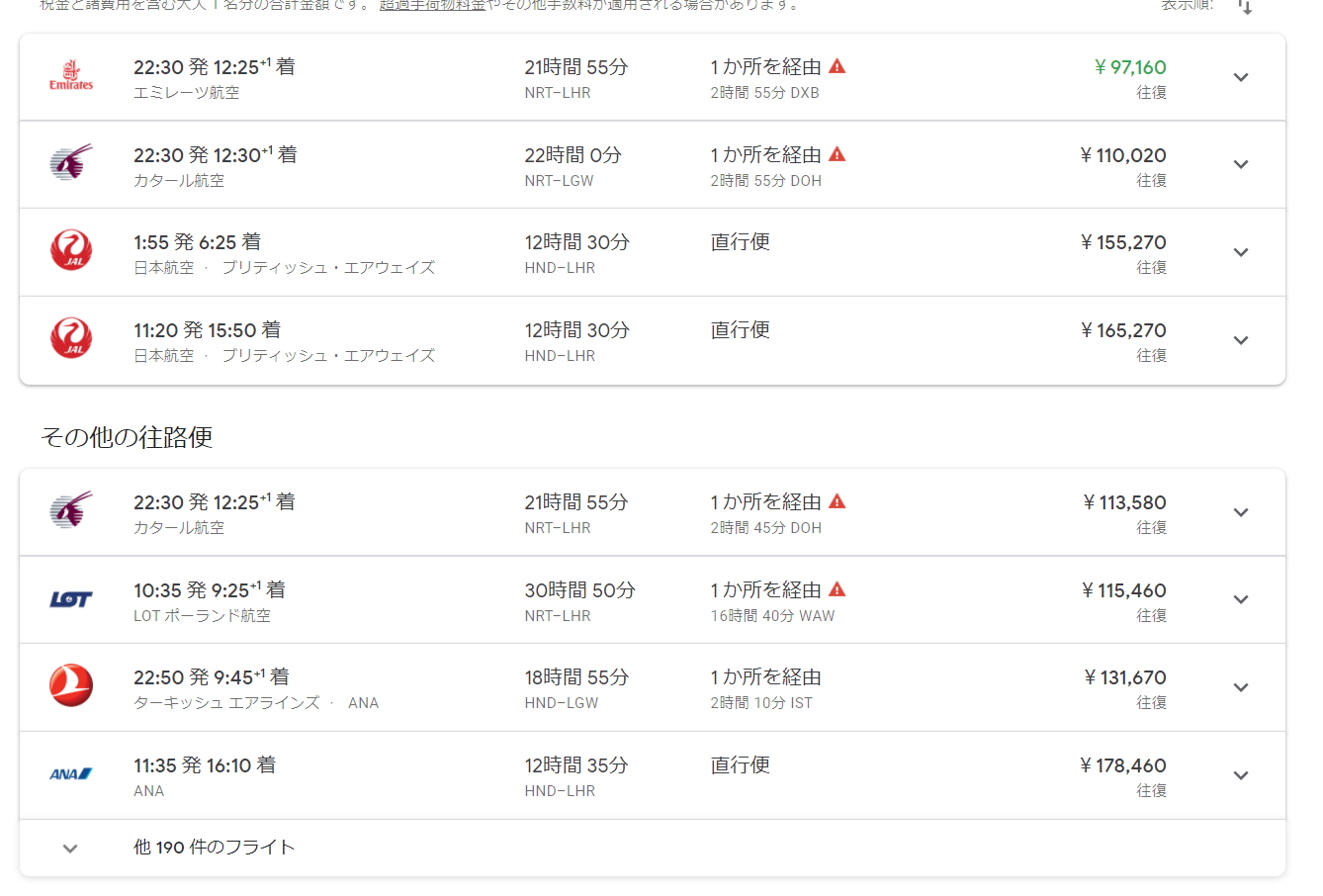
Task: Expand the JAL 11:20 flight details
Action: coord(1241,340)
